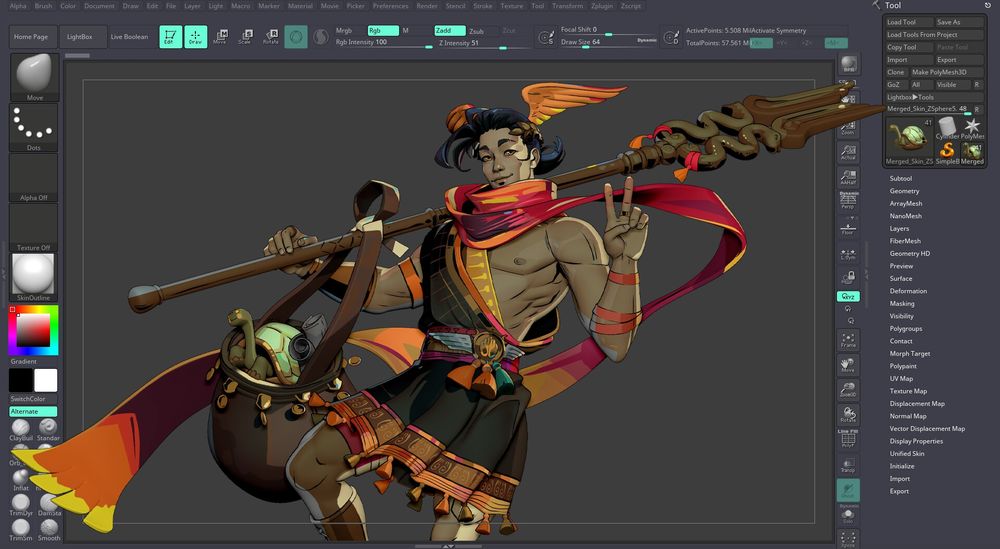Expand the Layers section
1000x549 pixels.
pyautogui.click(x=899, y=228)
